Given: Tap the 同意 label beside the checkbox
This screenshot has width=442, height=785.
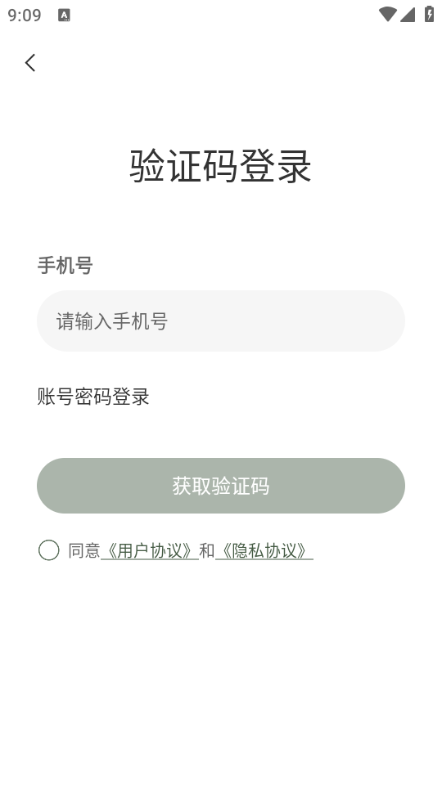Looking at the screenshot, I should click(x=84, y=551).
